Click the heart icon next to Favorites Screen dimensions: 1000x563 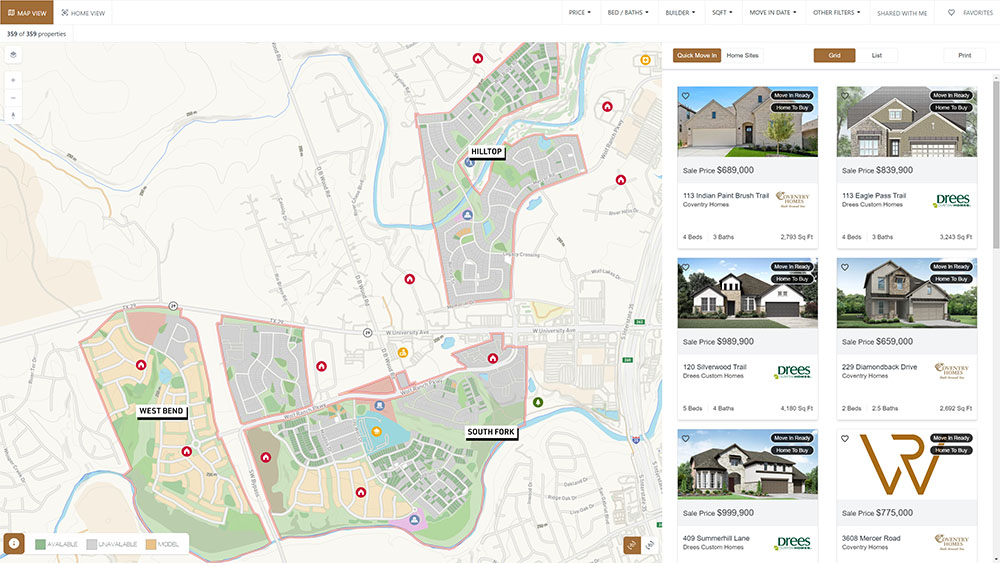coord(951,13)
